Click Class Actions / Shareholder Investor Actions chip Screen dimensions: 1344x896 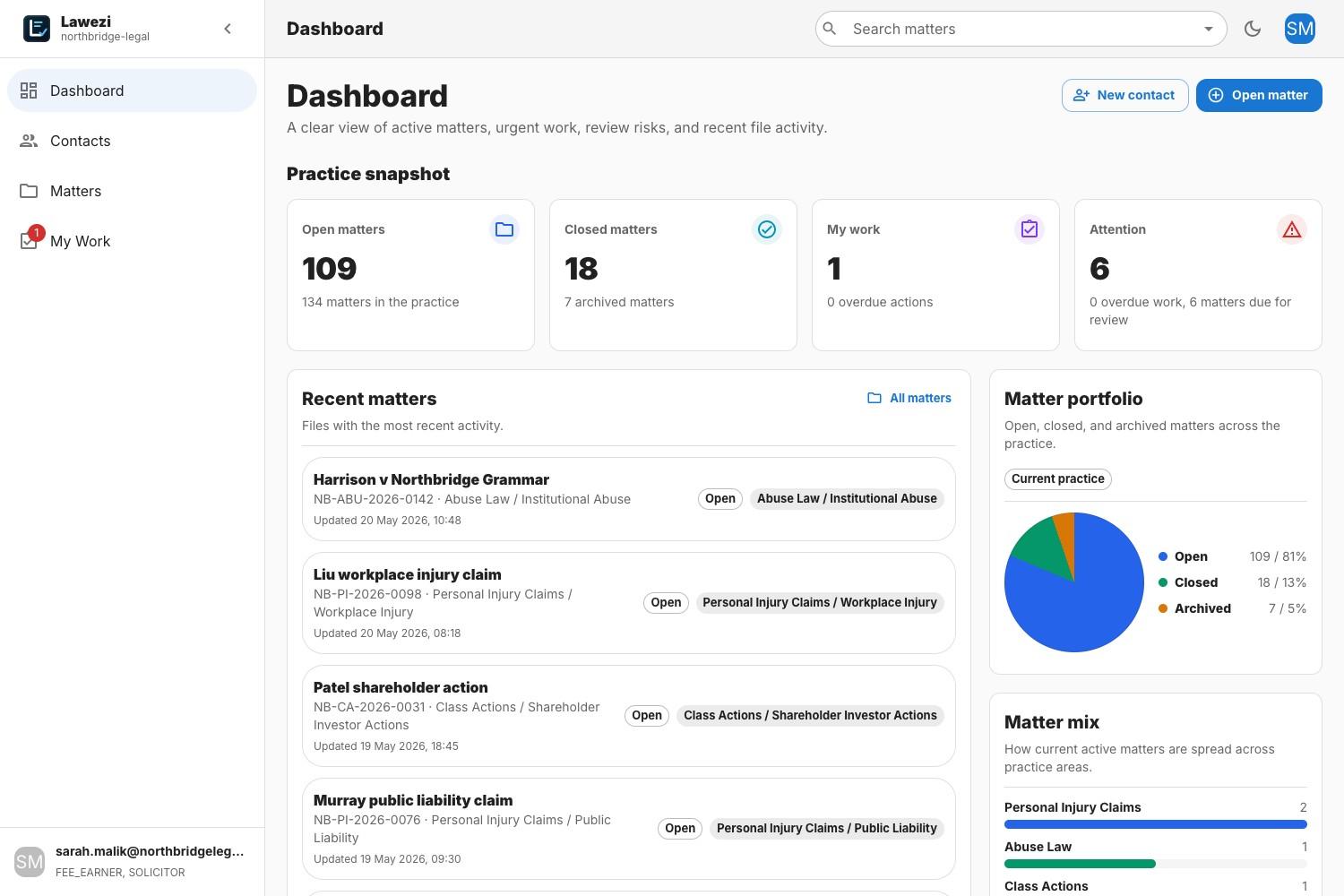click(x=810, y=715)
